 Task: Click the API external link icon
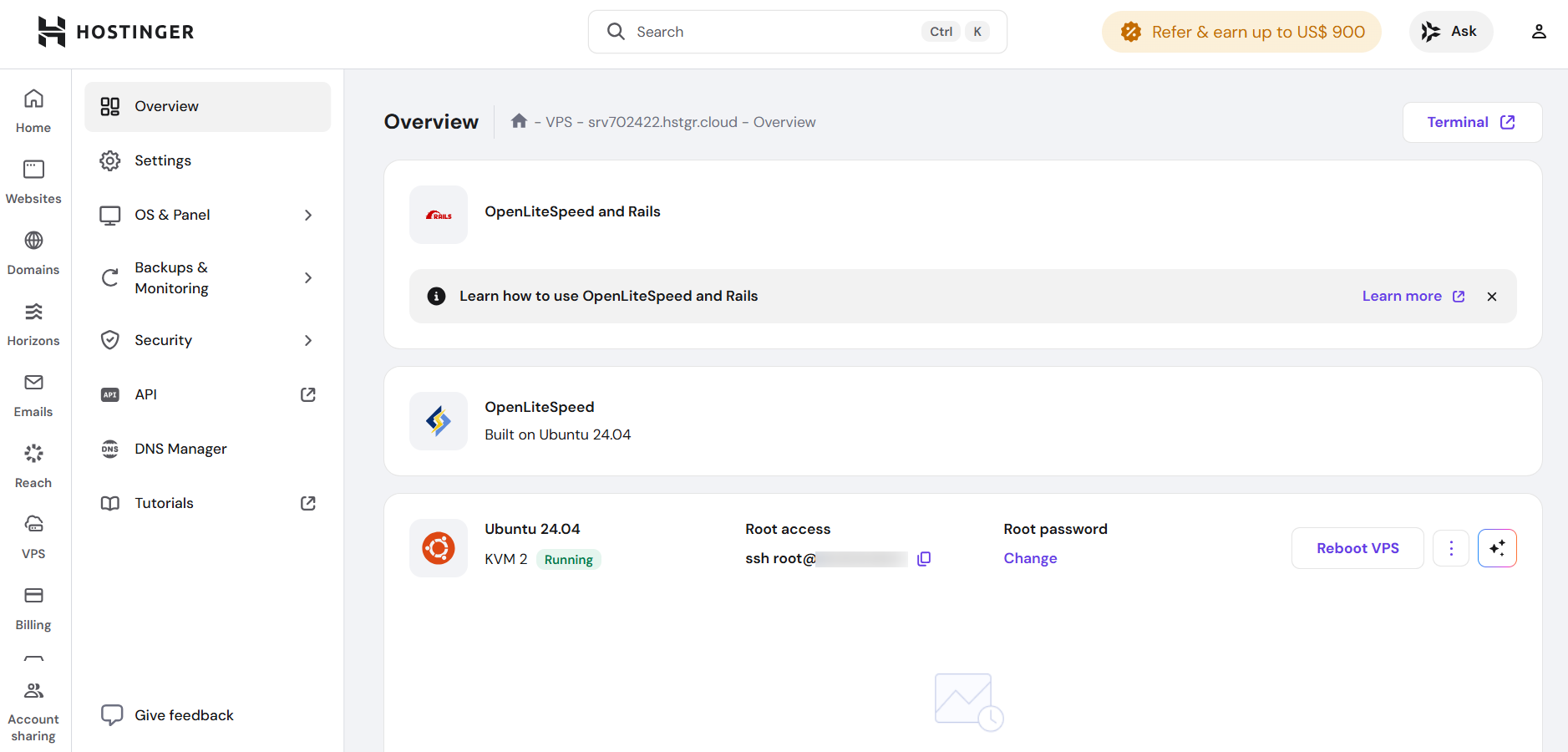click(x=308, y=394)
